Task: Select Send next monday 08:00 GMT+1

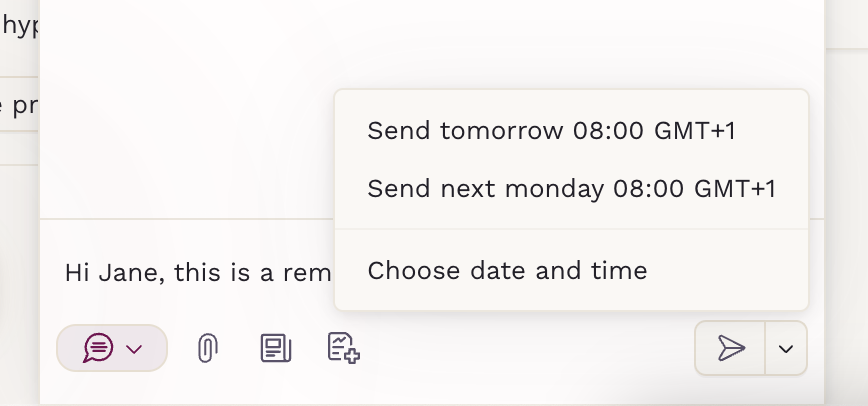Action: pos(571,189)
